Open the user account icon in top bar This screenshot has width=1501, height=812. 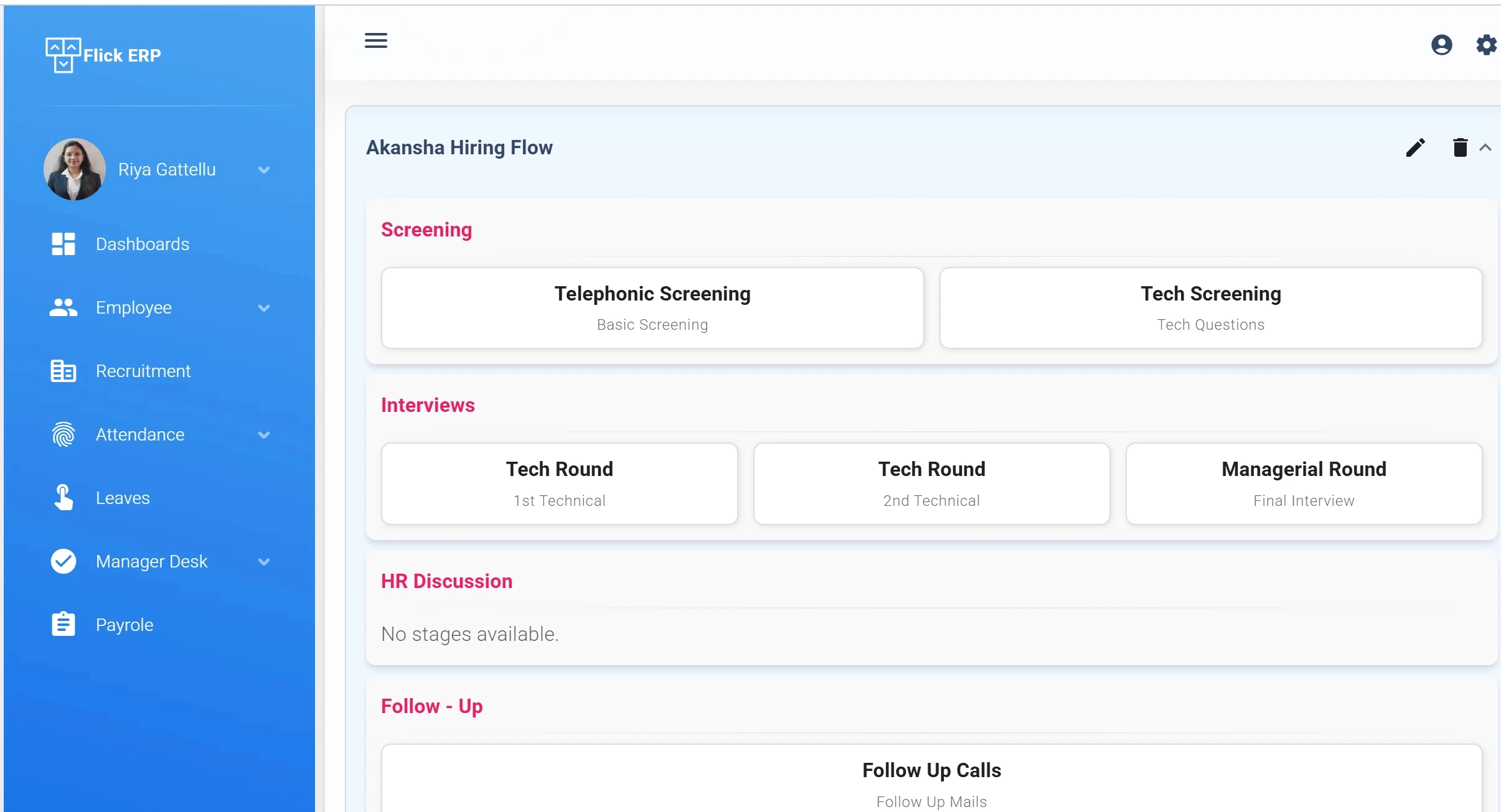[x=1441, y=44]
